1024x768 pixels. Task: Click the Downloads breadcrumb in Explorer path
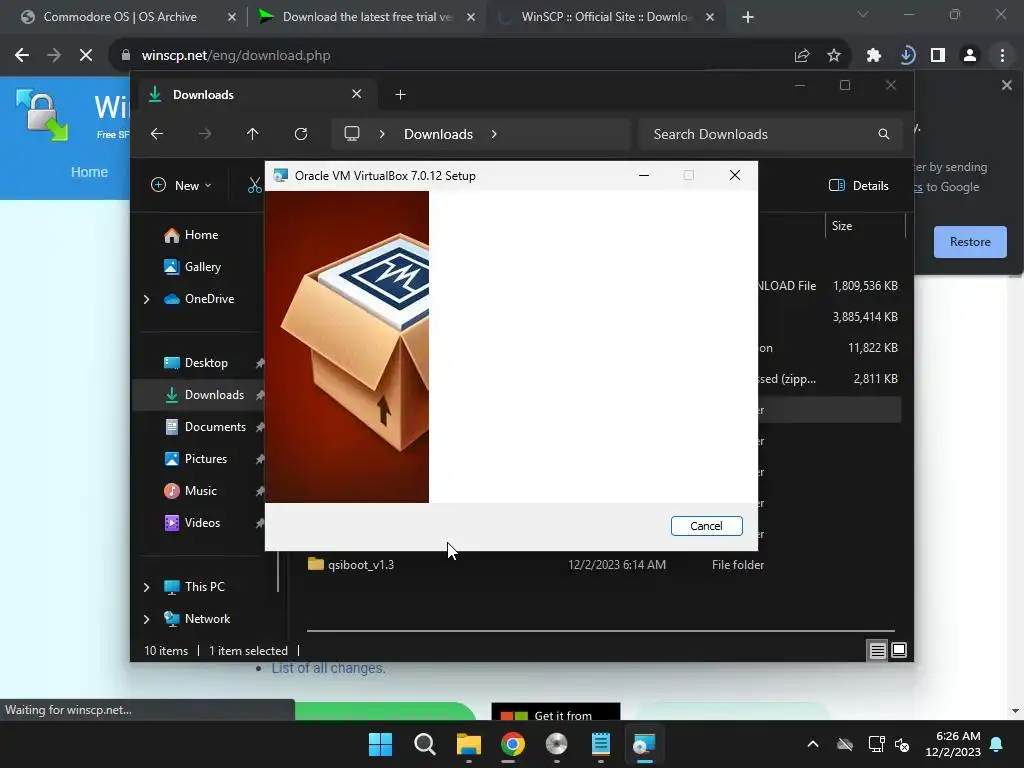click(438, 134)
